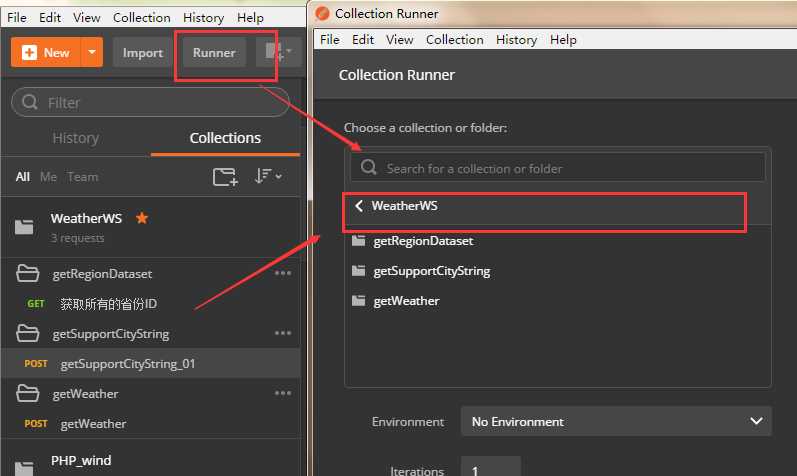The height and width of the screenshot is (476, 797).
Task: Click the Search for a collection or folder field
Action: [x=558, y=167]
